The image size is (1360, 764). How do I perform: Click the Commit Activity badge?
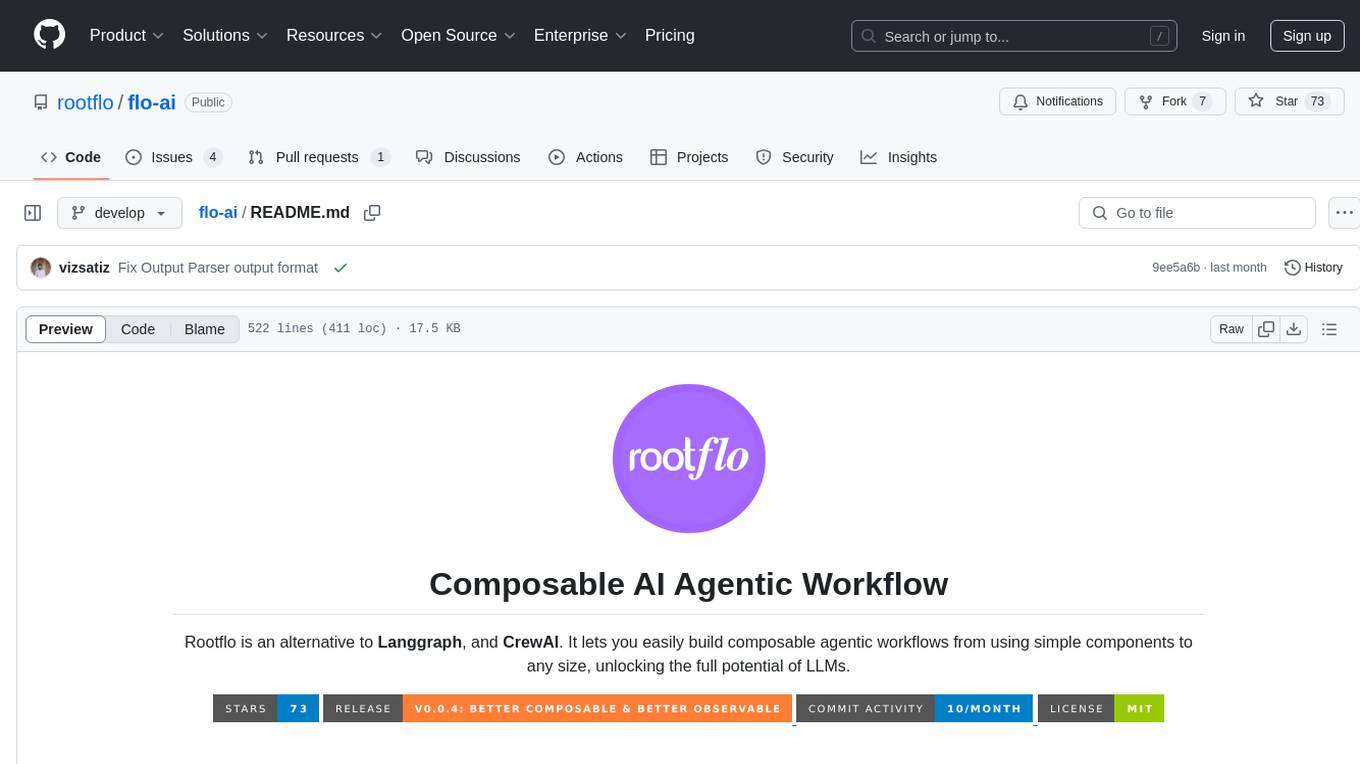click(x=914, y=708)
